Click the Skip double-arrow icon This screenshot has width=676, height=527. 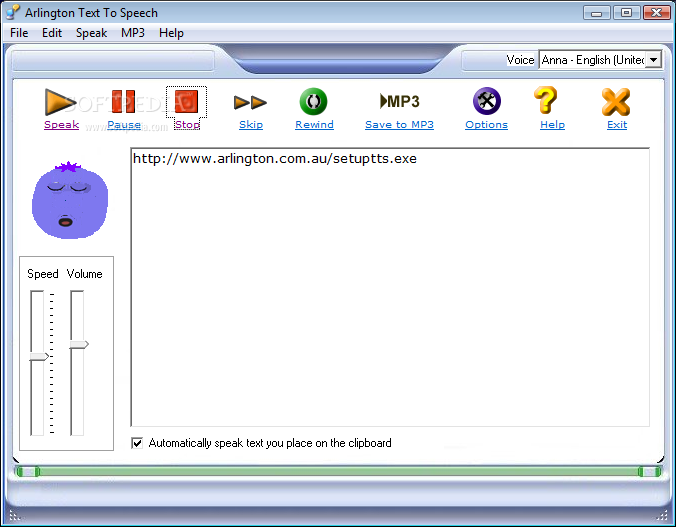pos(250,102)
